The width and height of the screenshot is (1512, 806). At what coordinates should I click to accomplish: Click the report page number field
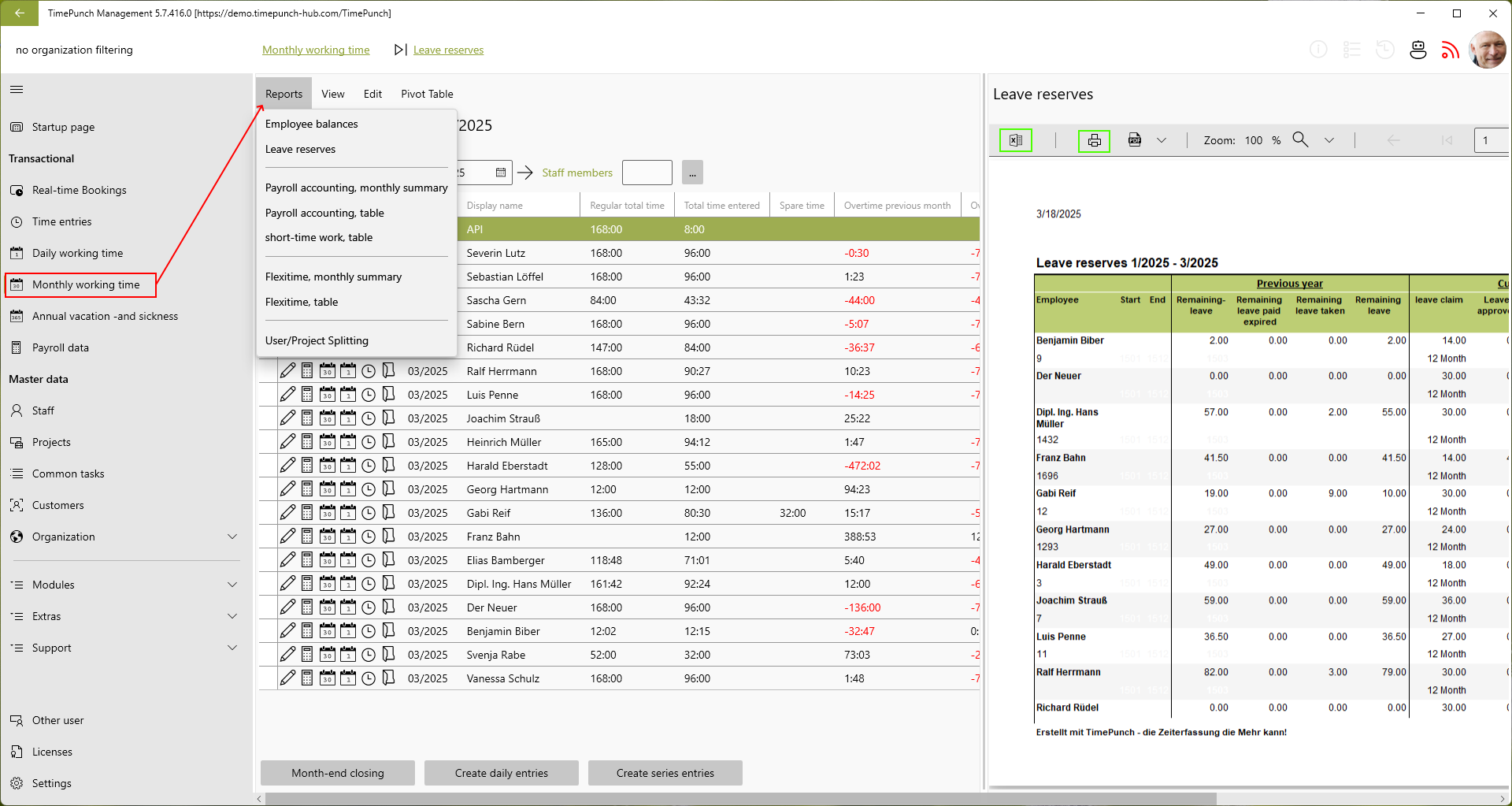tap(1492, 140)
